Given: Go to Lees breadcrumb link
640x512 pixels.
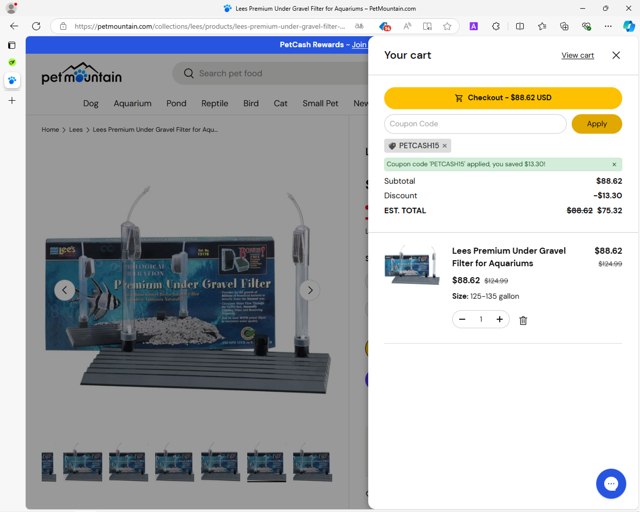Looking at the screenshot, I should 76,129.
